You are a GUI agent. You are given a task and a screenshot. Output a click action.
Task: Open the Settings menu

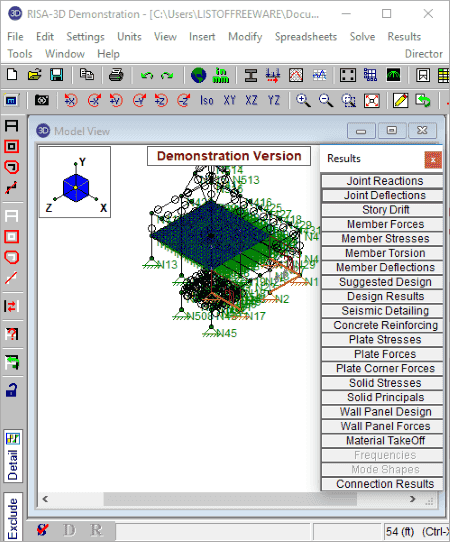85,37
